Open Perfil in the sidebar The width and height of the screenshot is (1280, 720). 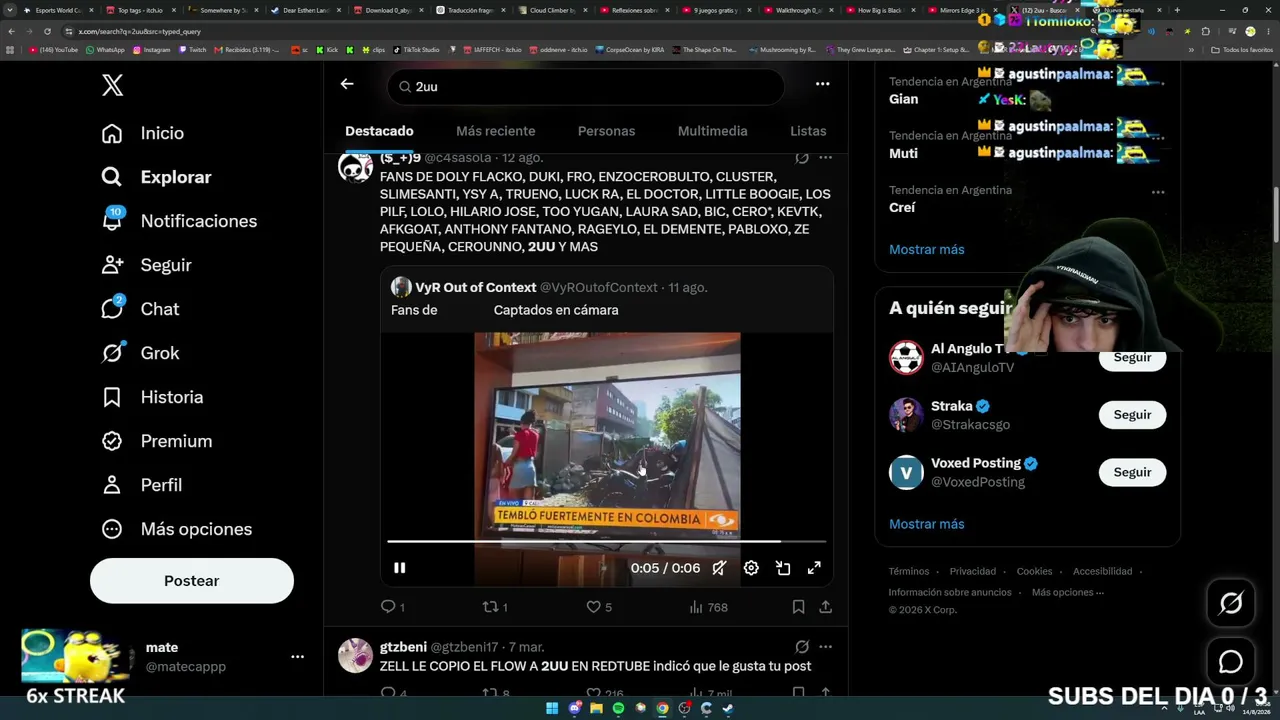point(141,485)
